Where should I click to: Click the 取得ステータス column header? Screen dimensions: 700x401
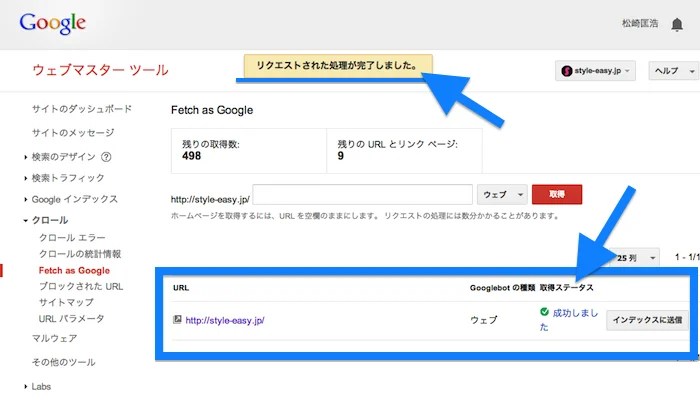click(567, 288)
